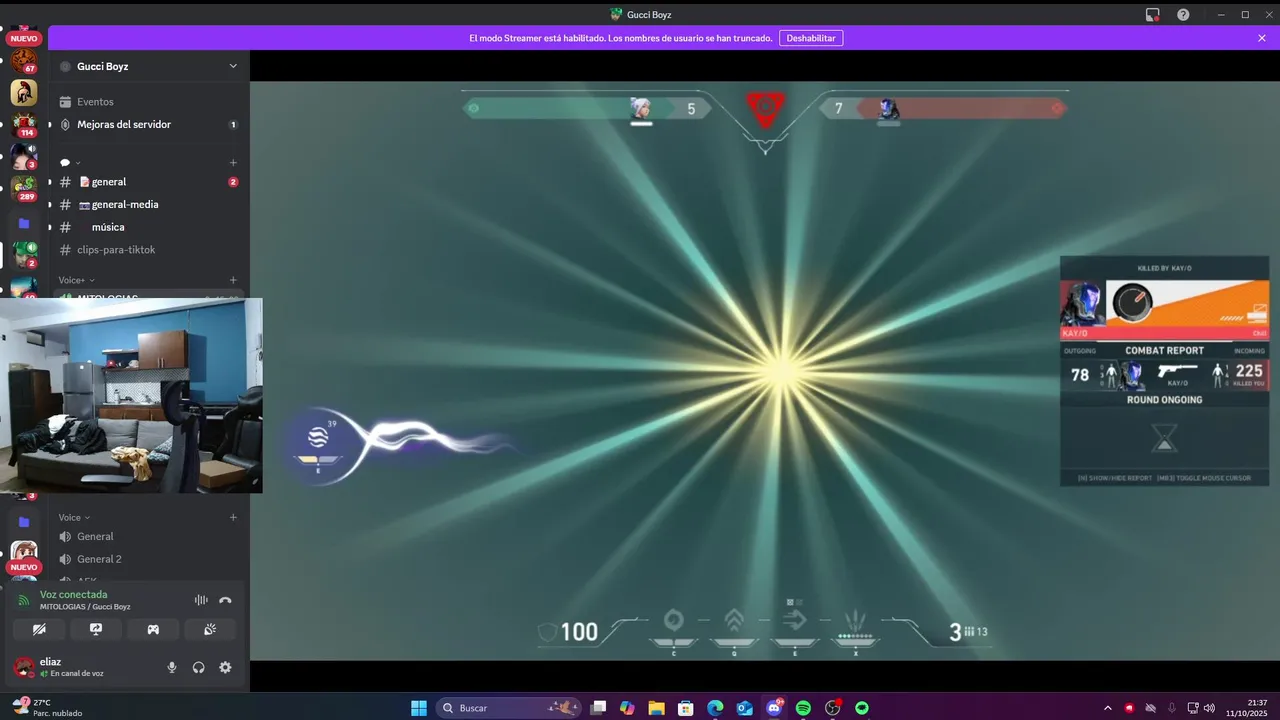Open activities with the gamepad icon
The width and height of the screenshot is (1280, 720).
(153, 629)
